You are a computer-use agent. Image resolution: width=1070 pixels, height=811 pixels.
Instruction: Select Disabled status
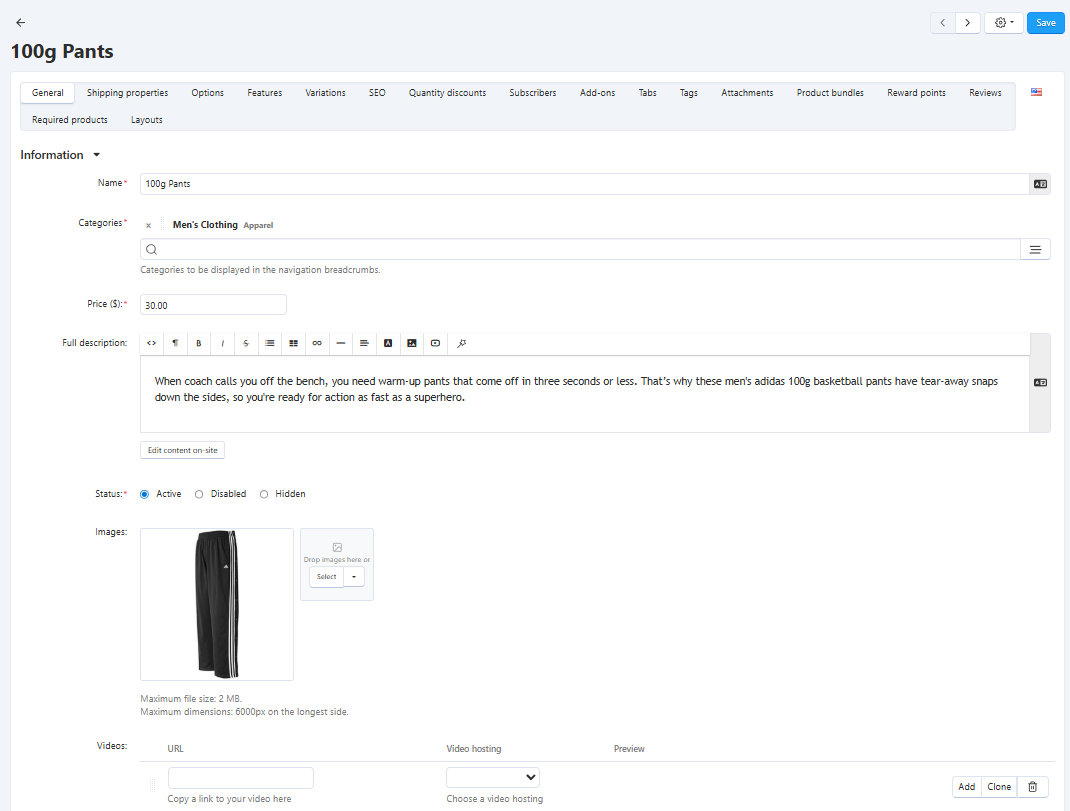[199, 494]
